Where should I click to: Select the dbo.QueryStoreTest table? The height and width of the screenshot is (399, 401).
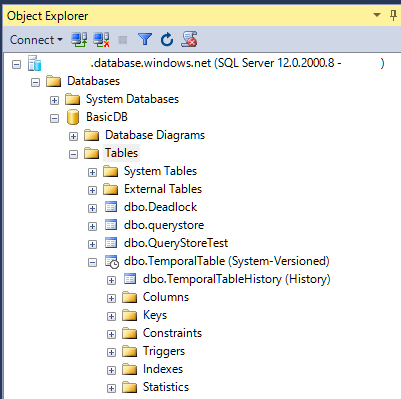(x=176, y=243)
